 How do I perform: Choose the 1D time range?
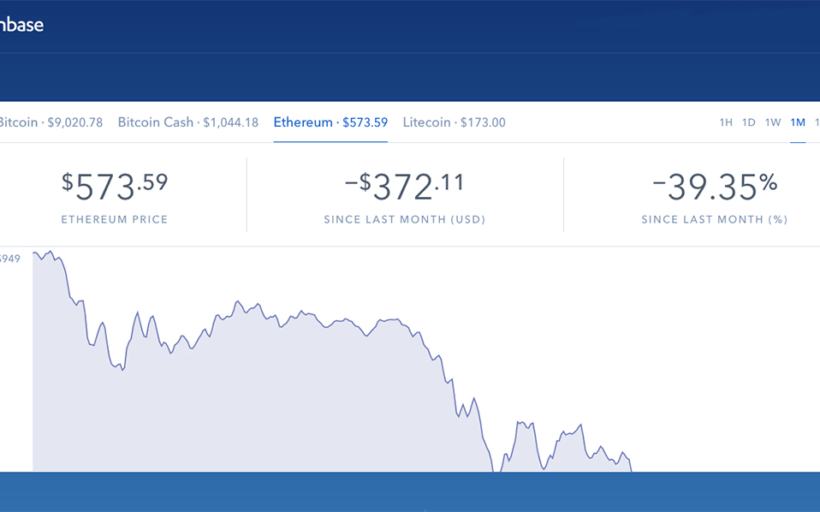(x=749, y=123)
